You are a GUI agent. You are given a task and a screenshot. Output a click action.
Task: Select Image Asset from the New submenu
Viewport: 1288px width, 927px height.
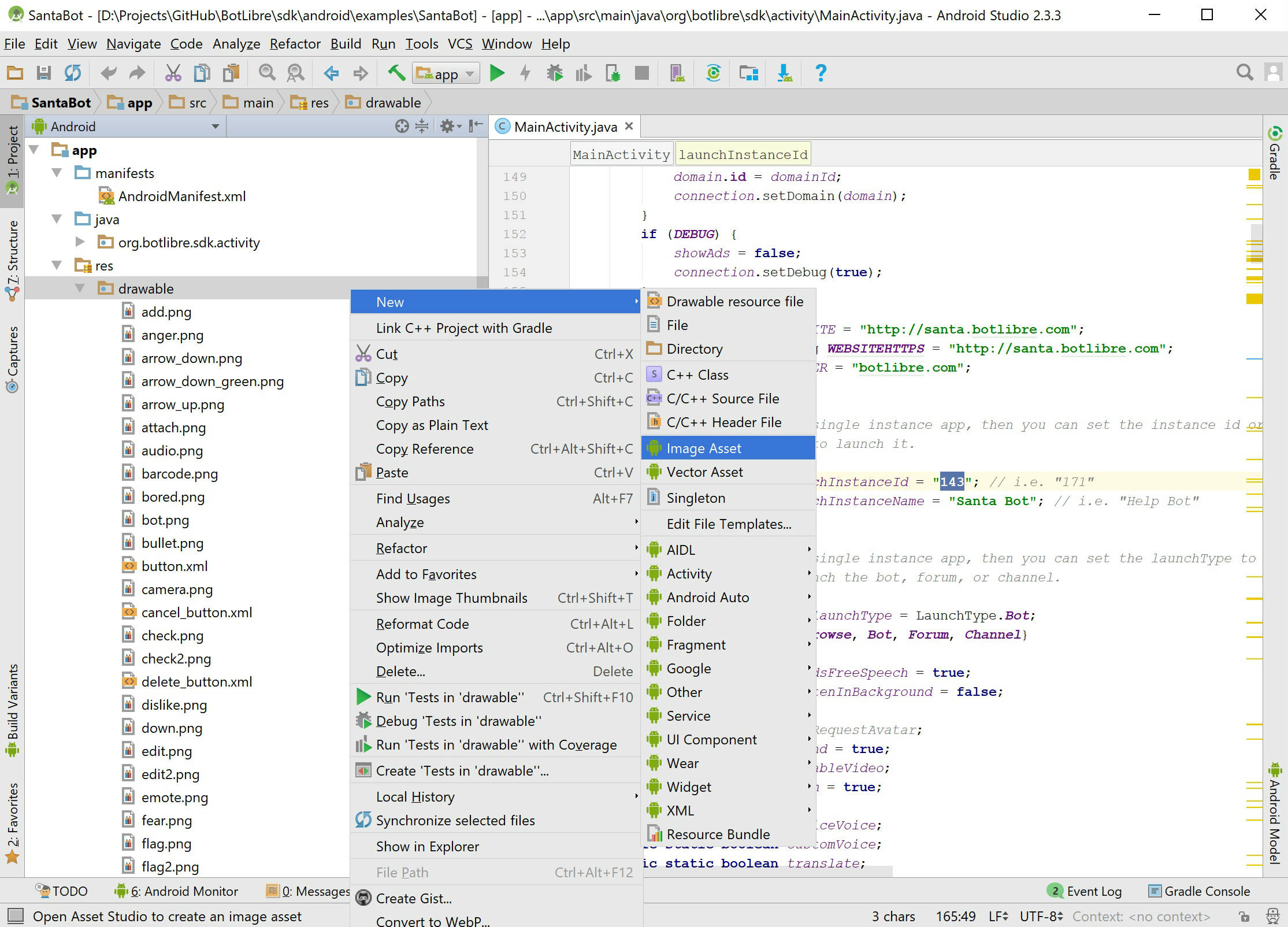pyautogui.click(x=728, y=448)
